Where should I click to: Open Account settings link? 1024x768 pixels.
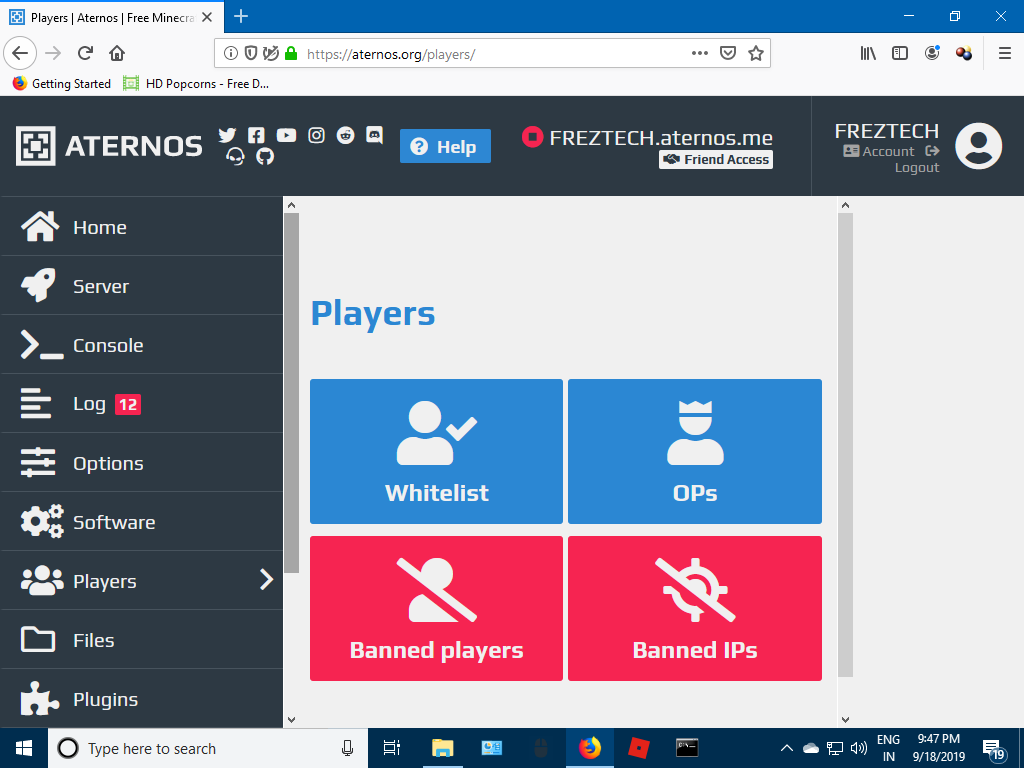click(x=879, y=152)
